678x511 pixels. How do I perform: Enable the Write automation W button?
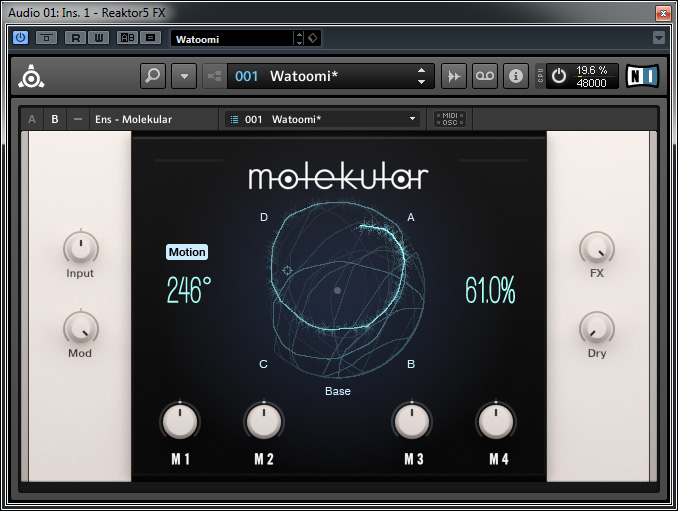click(98, 38)
